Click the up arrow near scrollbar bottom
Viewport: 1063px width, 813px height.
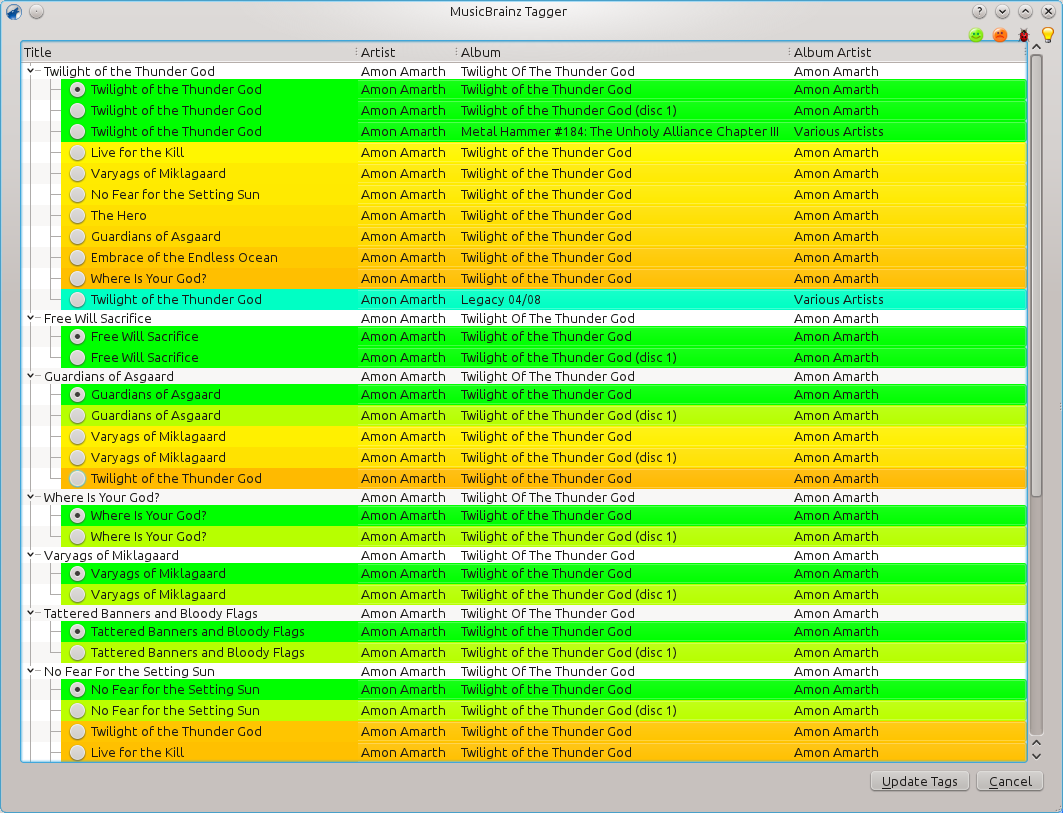pos(1036,743)
